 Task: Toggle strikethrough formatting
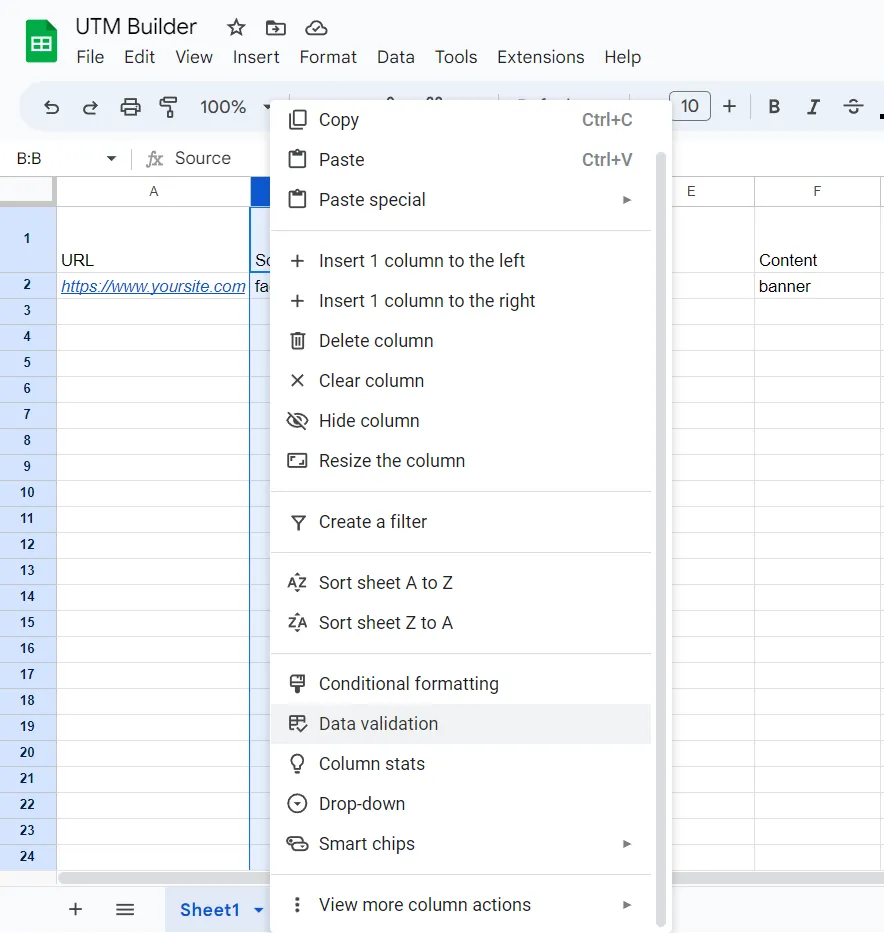point(853,106)
